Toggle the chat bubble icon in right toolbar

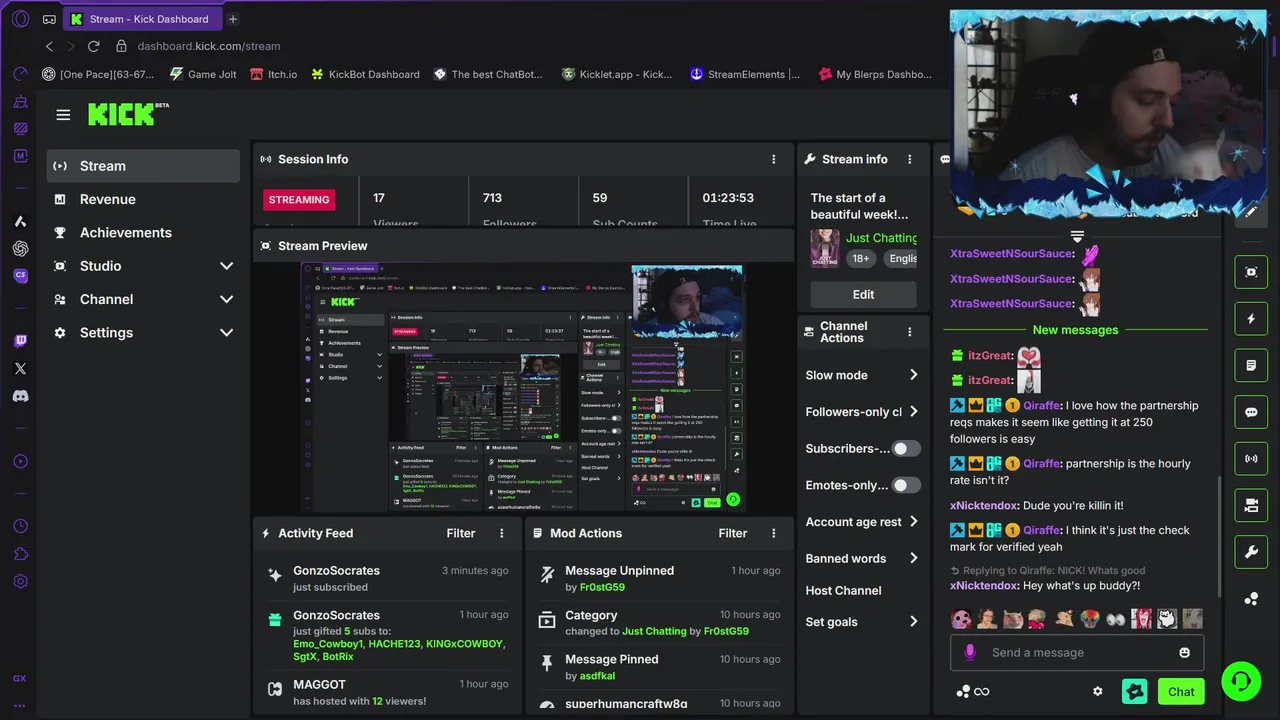click(x=1251, y=412)
